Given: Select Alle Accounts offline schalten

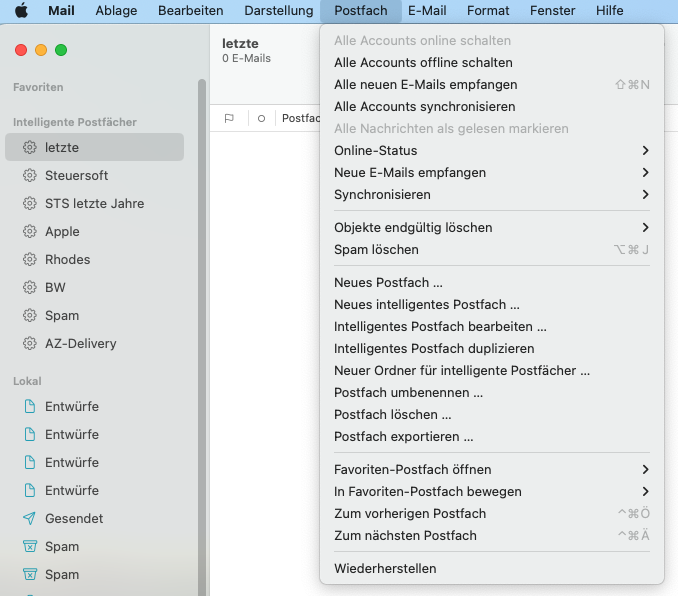Looking at the screenshot, I should [423, 62].
